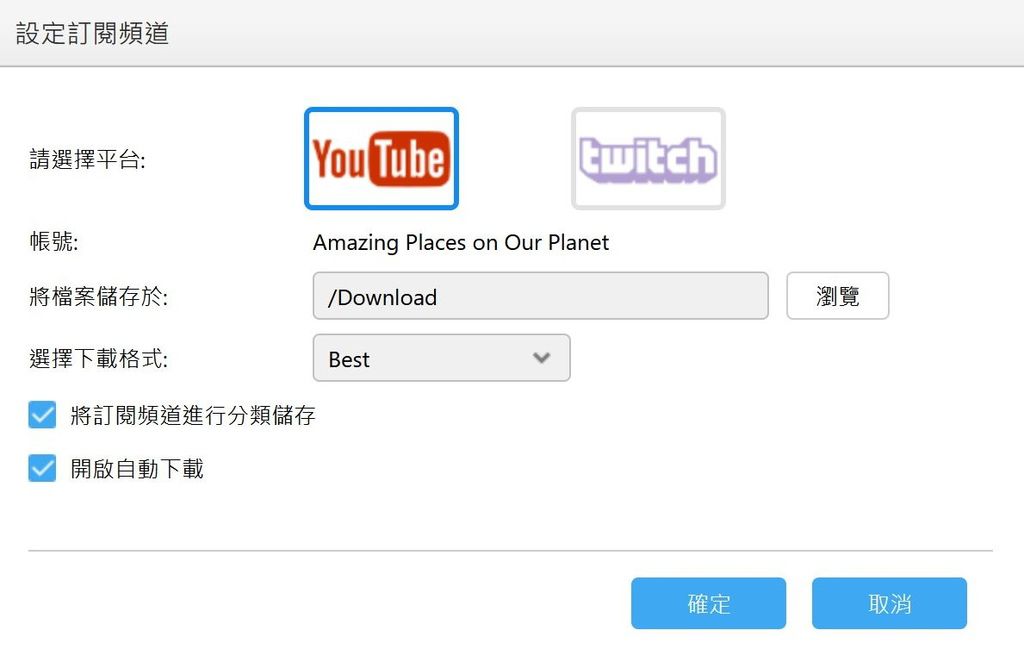Click the 選擇下載格式 label
1024x649 pixels.
pos(99,358)
